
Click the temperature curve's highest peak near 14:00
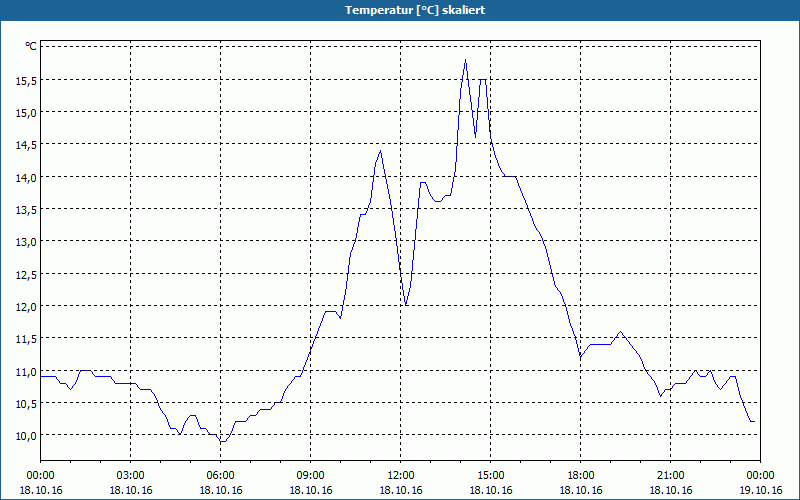tap(465, 60)
